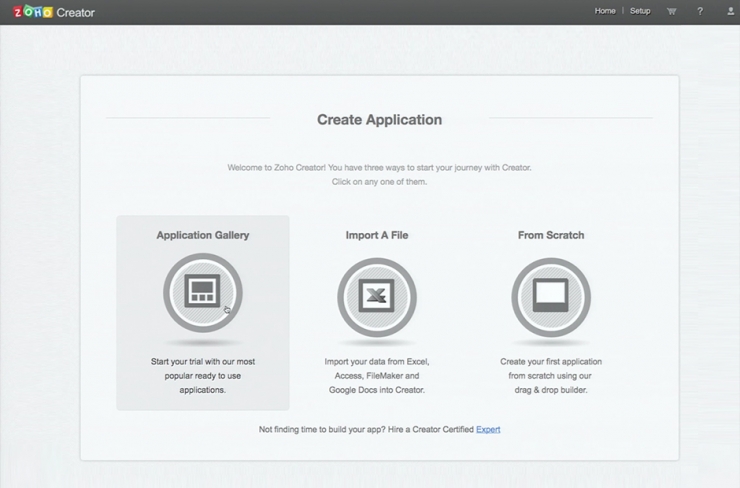This screenshot has height=488, width=740.
Task: Click the From Scratch heading
Action: tap(551, 235)
